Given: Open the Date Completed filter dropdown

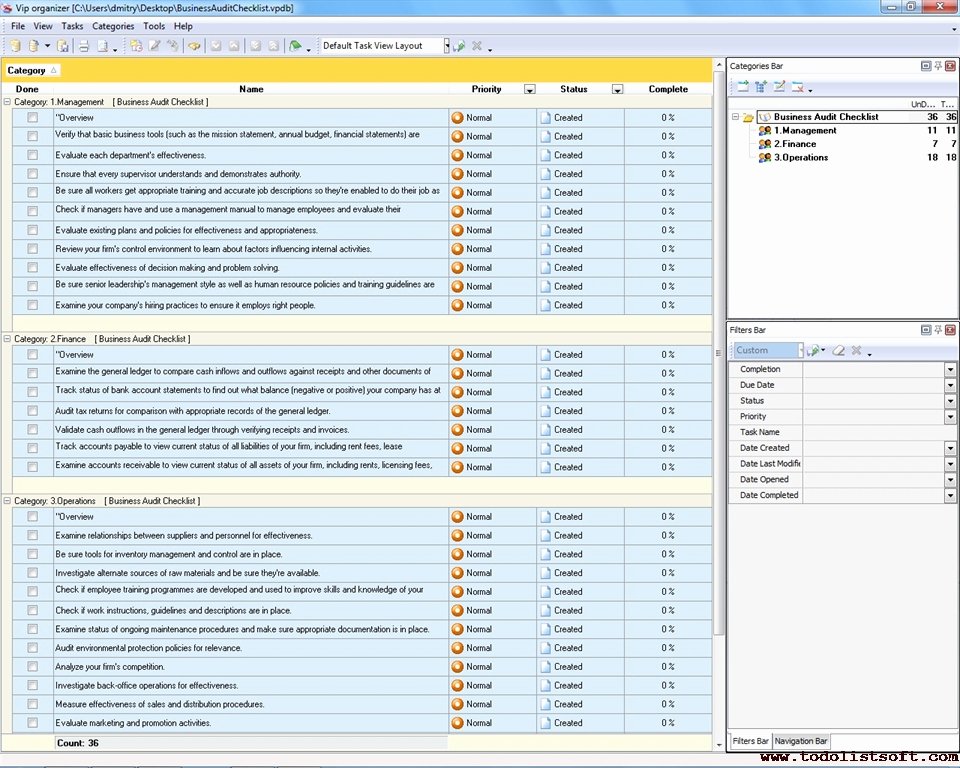Looking at the screenshot, I should 950,495.
